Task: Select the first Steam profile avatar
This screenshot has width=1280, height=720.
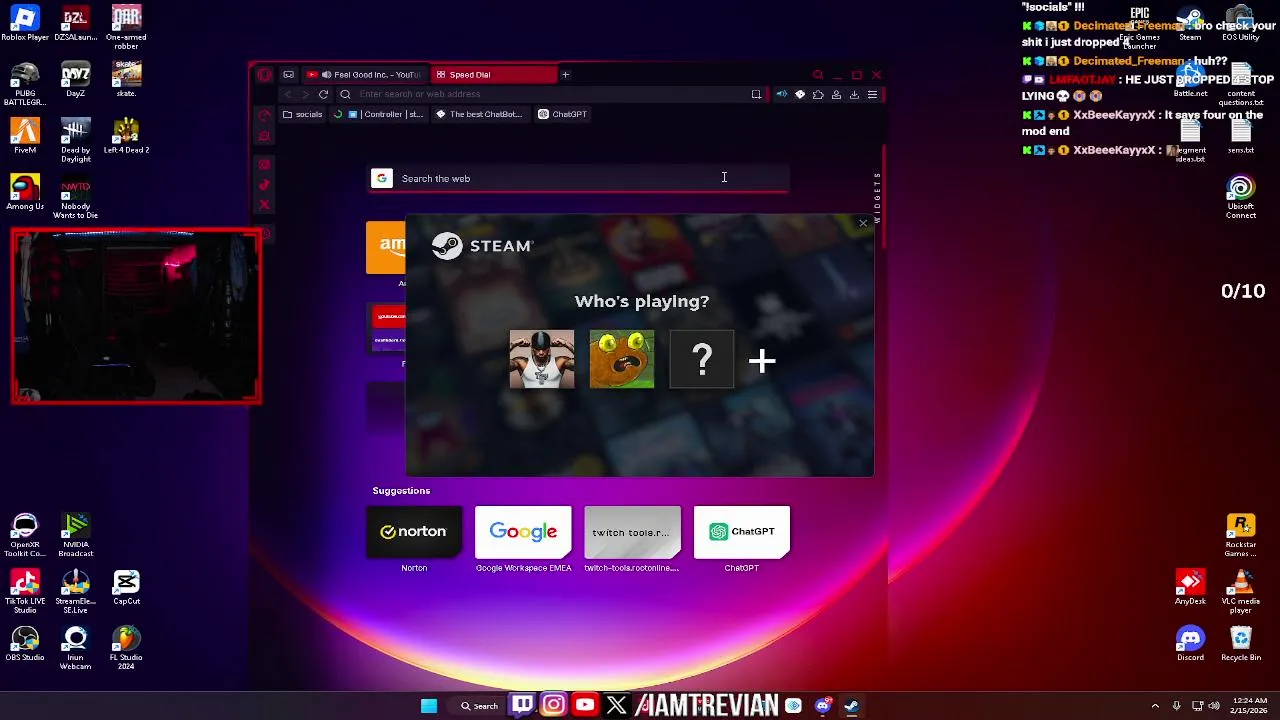Action: tap(542, 359)
